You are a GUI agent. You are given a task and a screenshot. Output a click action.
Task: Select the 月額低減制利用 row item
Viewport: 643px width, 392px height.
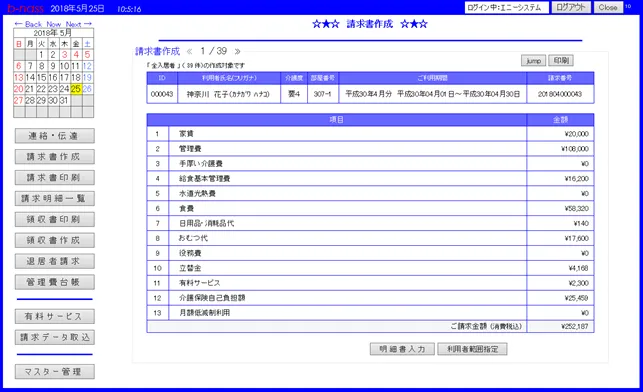coord(348,313)
